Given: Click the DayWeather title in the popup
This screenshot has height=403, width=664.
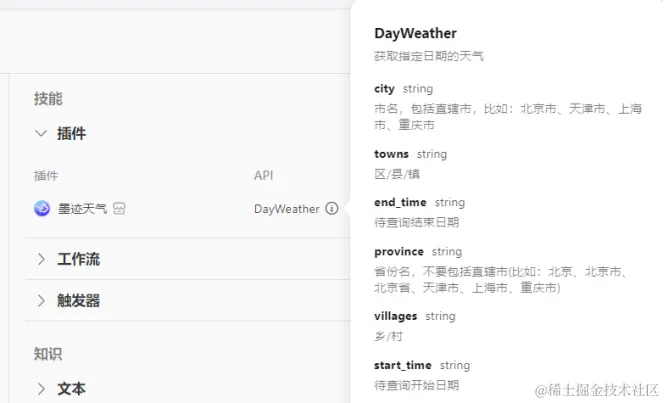Looking at the screenshot, I should (x=415, y=33).
